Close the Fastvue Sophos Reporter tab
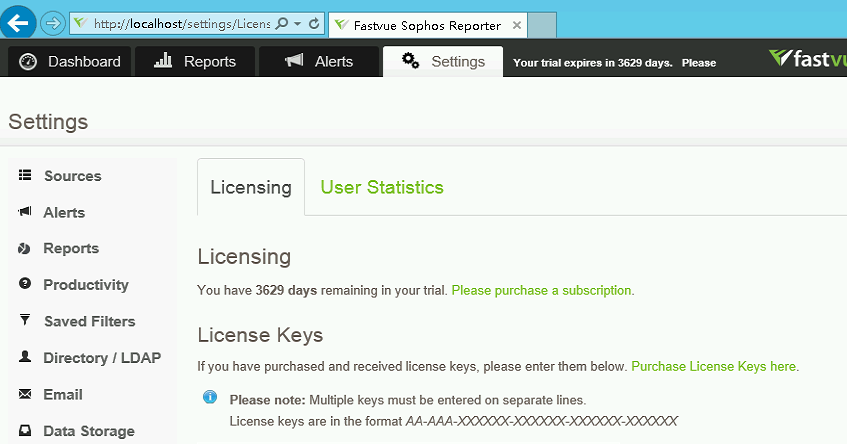The image size is (847, 444). point(516,25)
